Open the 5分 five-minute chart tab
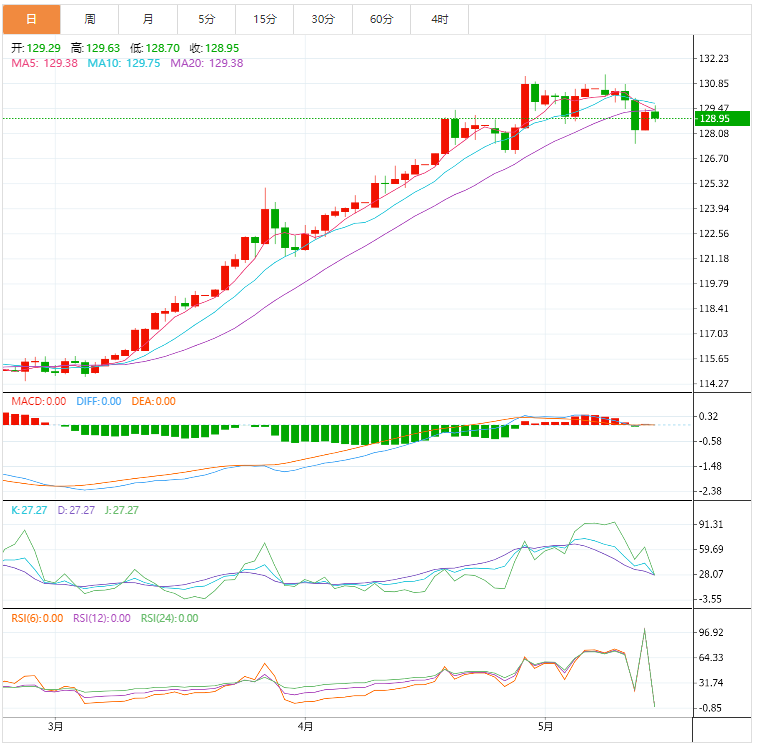This screenshot has height=751, width=760. pyautogui.click(x=206, y=19)
